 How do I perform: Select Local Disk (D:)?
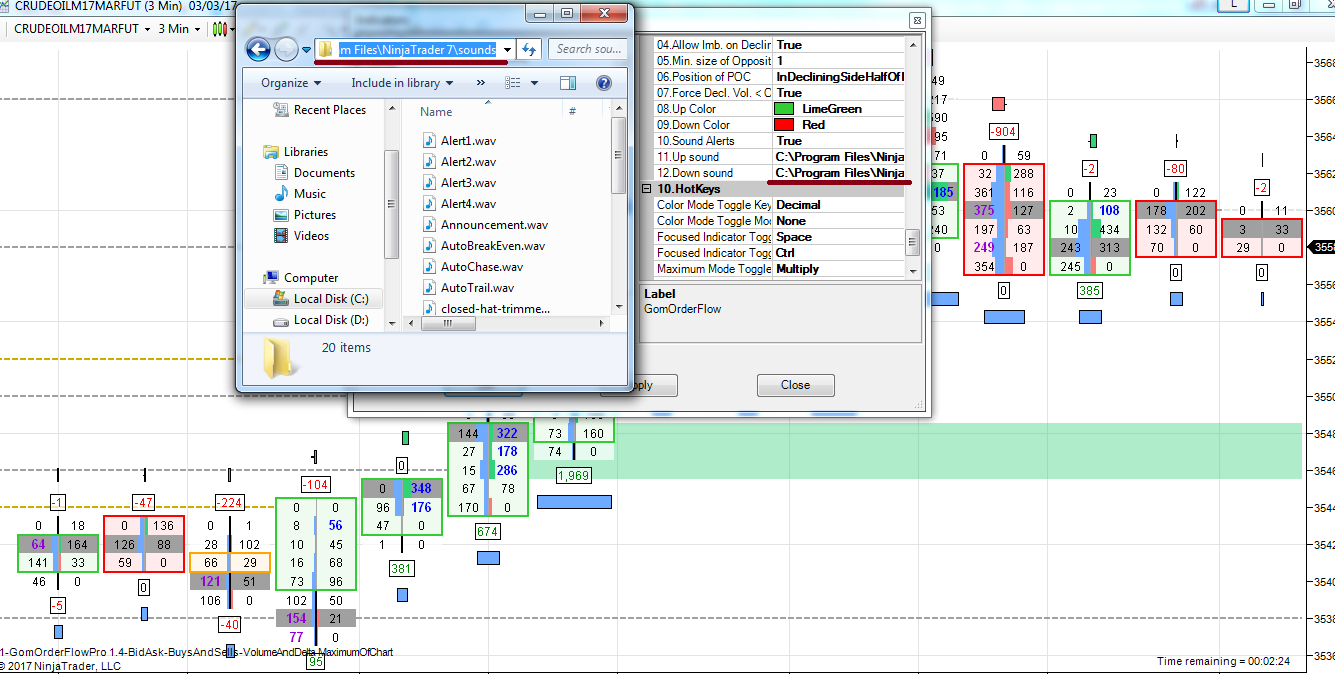point(320,320)
